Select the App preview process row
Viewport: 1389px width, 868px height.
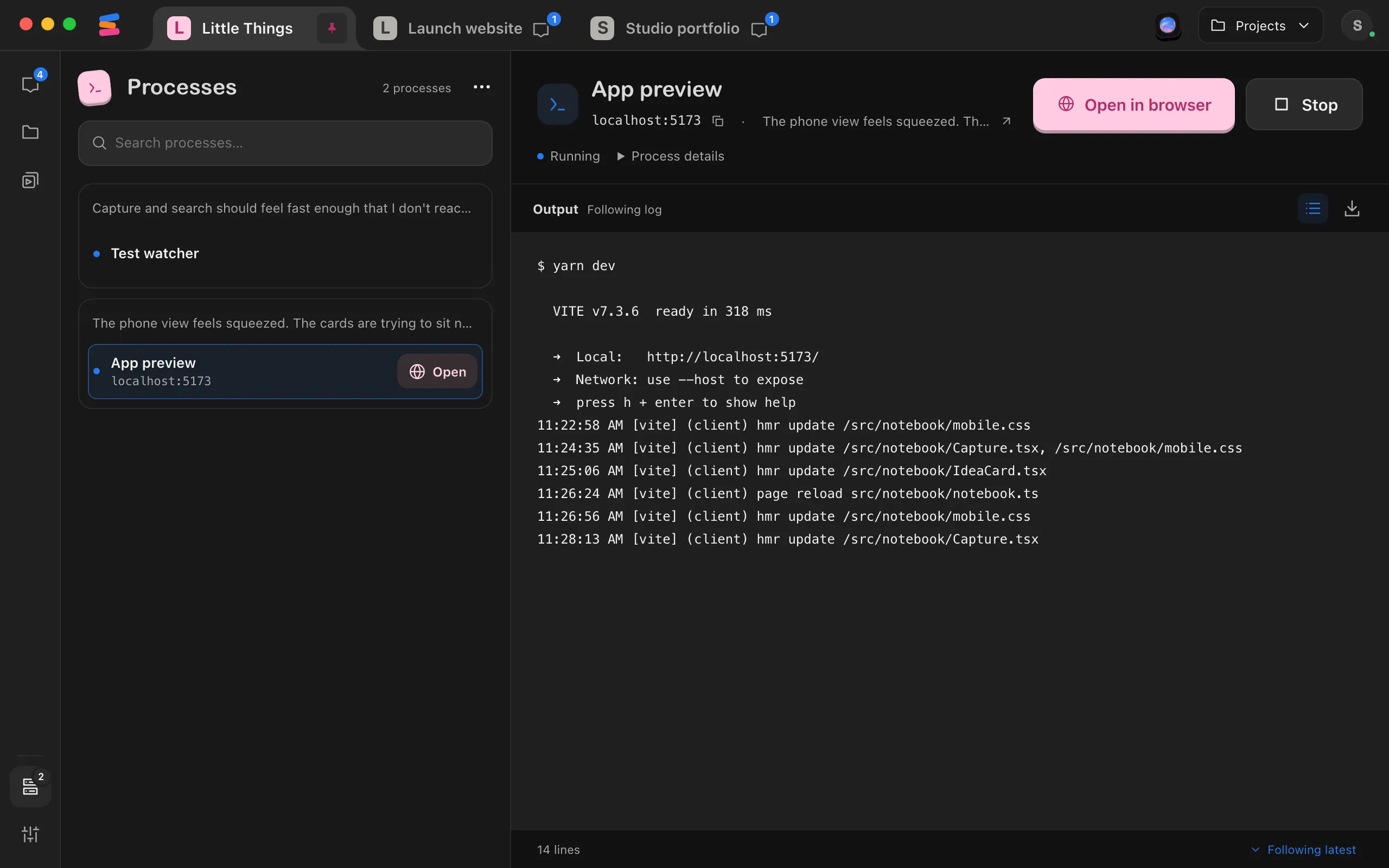pyautogui.click(x=285, y=372)
